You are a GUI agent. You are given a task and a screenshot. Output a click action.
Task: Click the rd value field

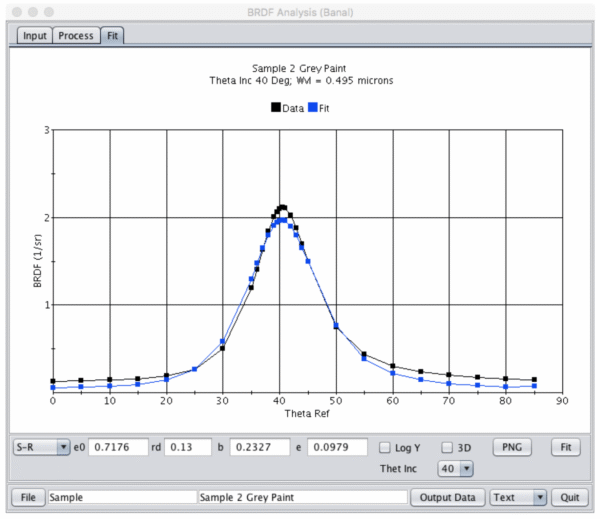pyautogui.click(x=189, y=447)
